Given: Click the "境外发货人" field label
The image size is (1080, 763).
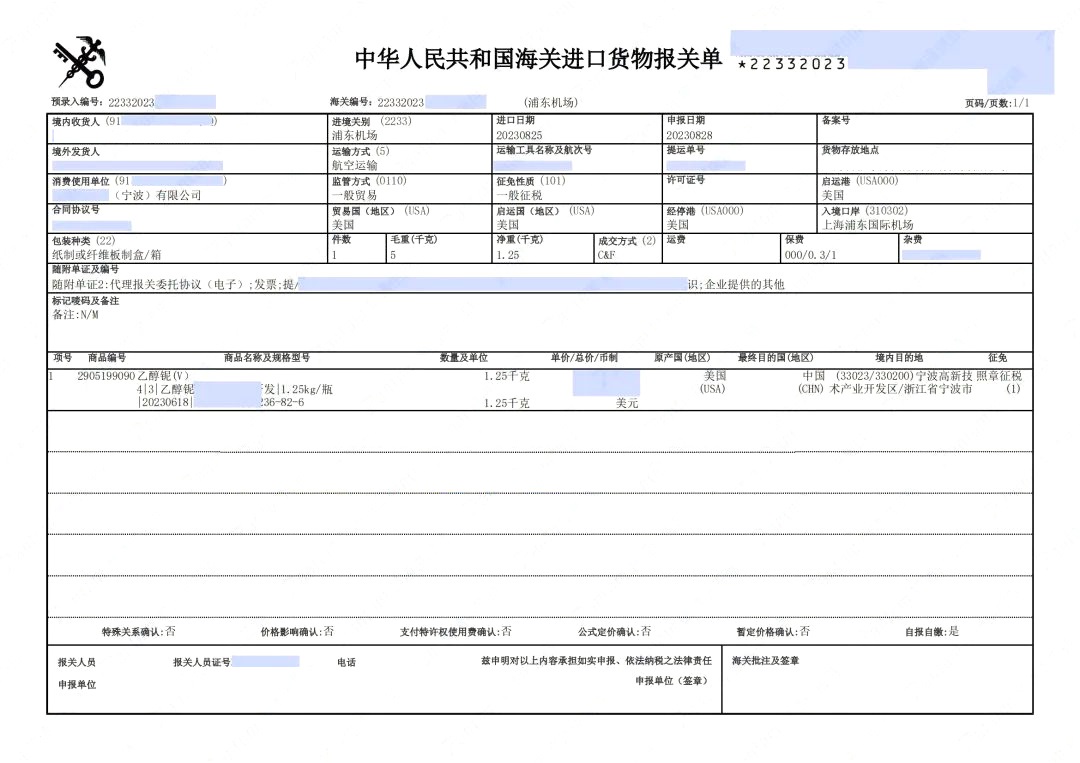Looking at the screenshot, I should point(76,151).
